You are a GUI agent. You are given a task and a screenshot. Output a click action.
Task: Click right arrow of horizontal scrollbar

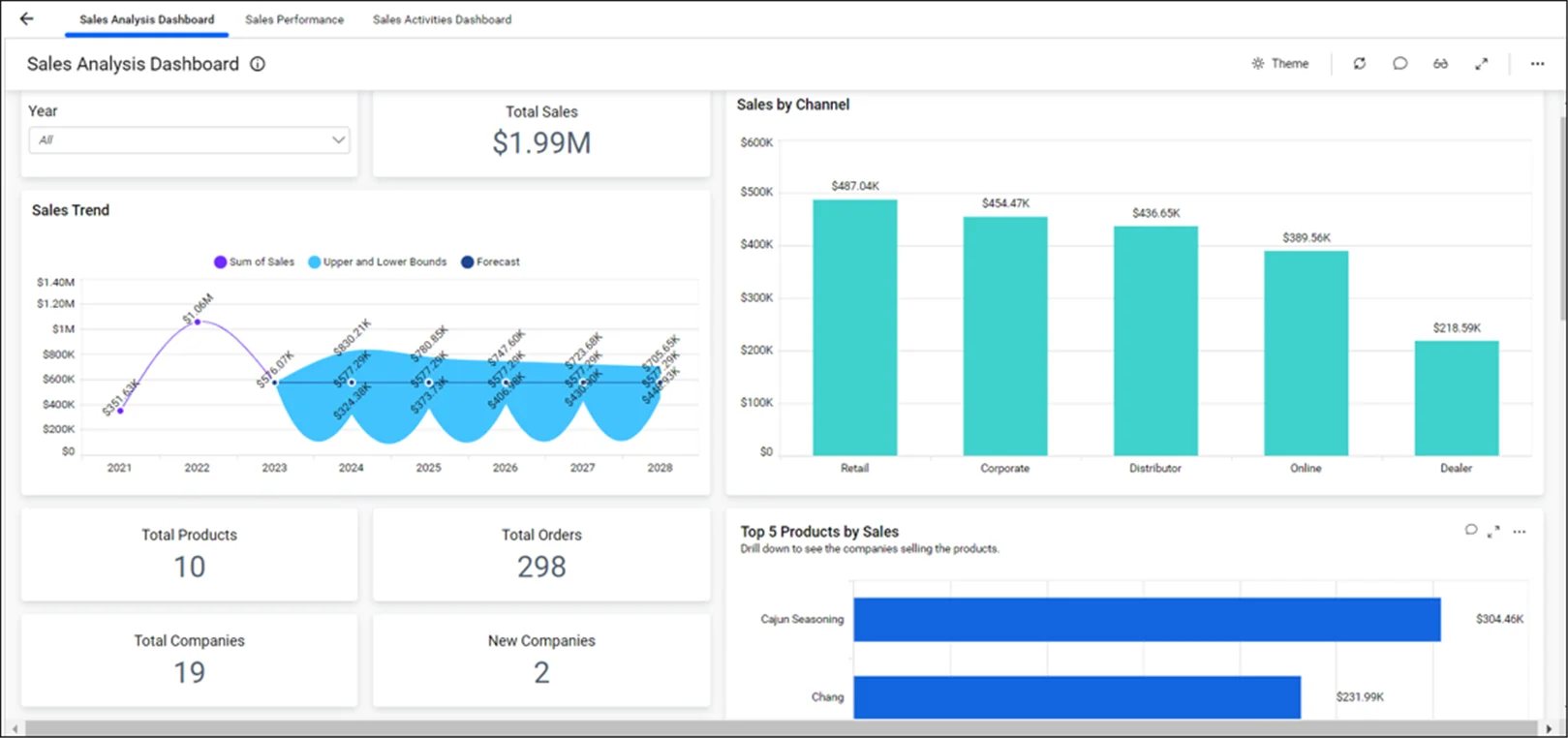coord(1549,728)
